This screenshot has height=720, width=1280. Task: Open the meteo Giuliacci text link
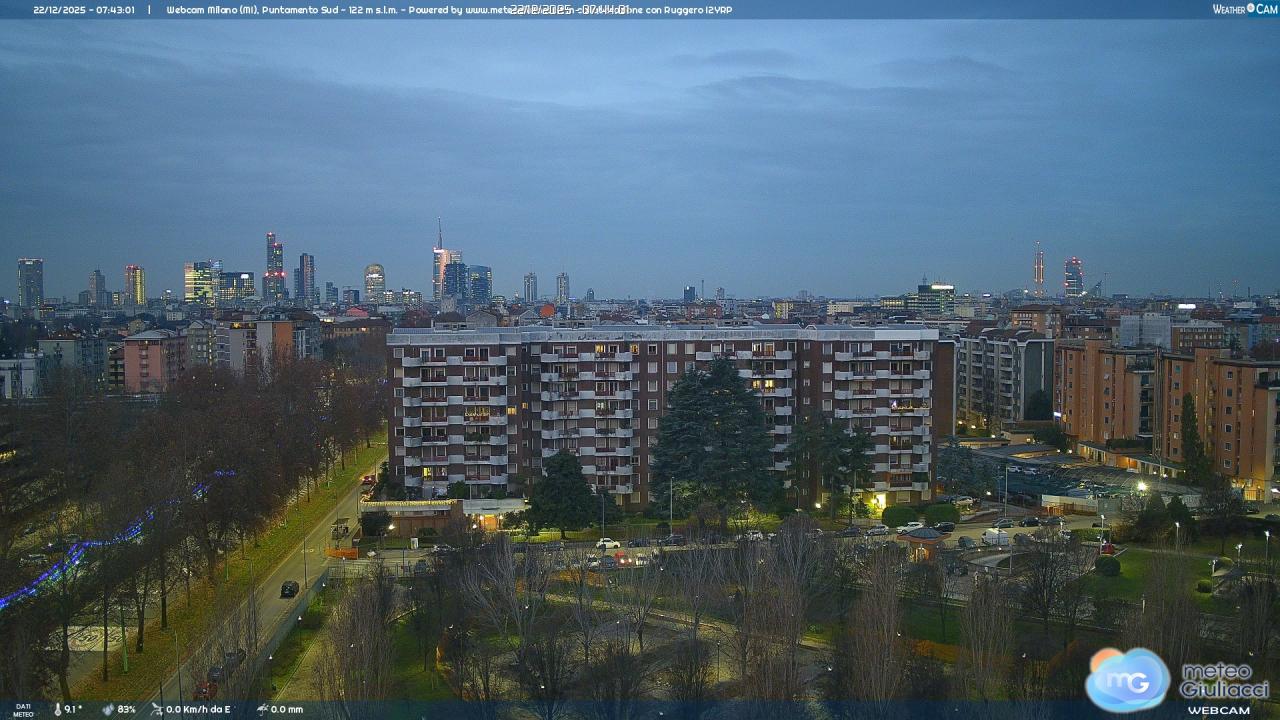(1224, 680)
